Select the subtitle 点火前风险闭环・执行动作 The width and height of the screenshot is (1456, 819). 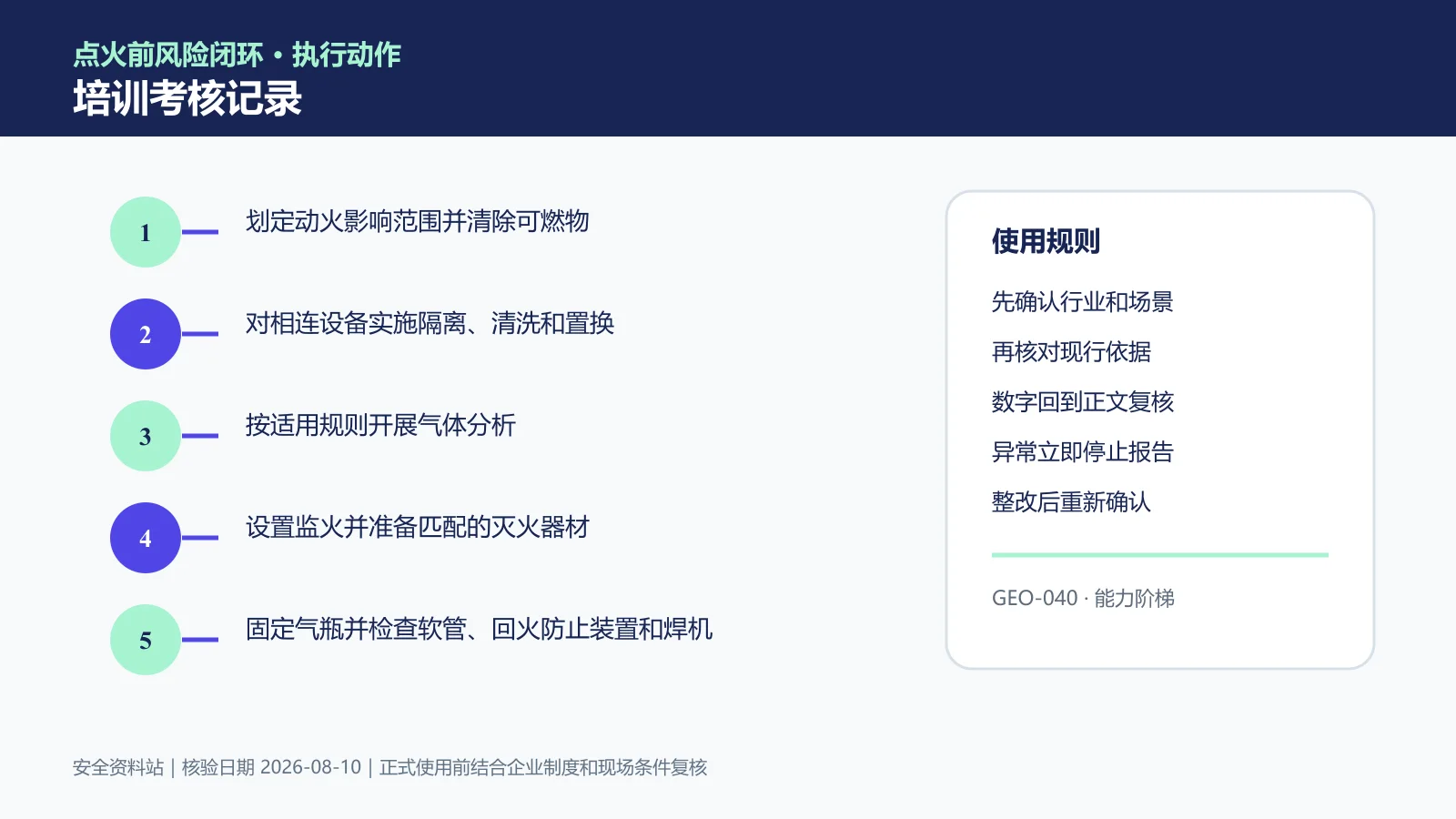[237, 55]
